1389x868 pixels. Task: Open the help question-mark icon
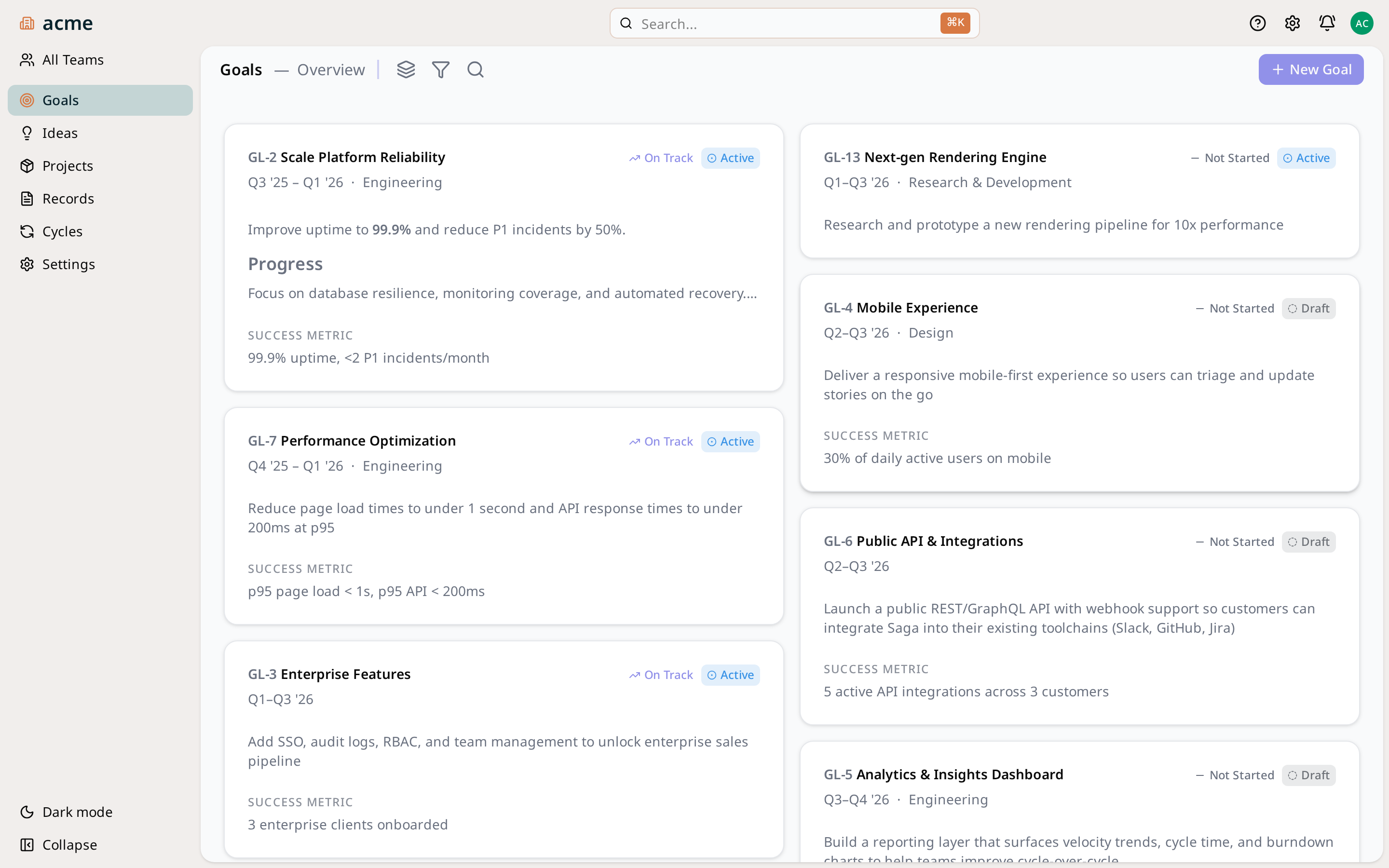point(1257,23)
